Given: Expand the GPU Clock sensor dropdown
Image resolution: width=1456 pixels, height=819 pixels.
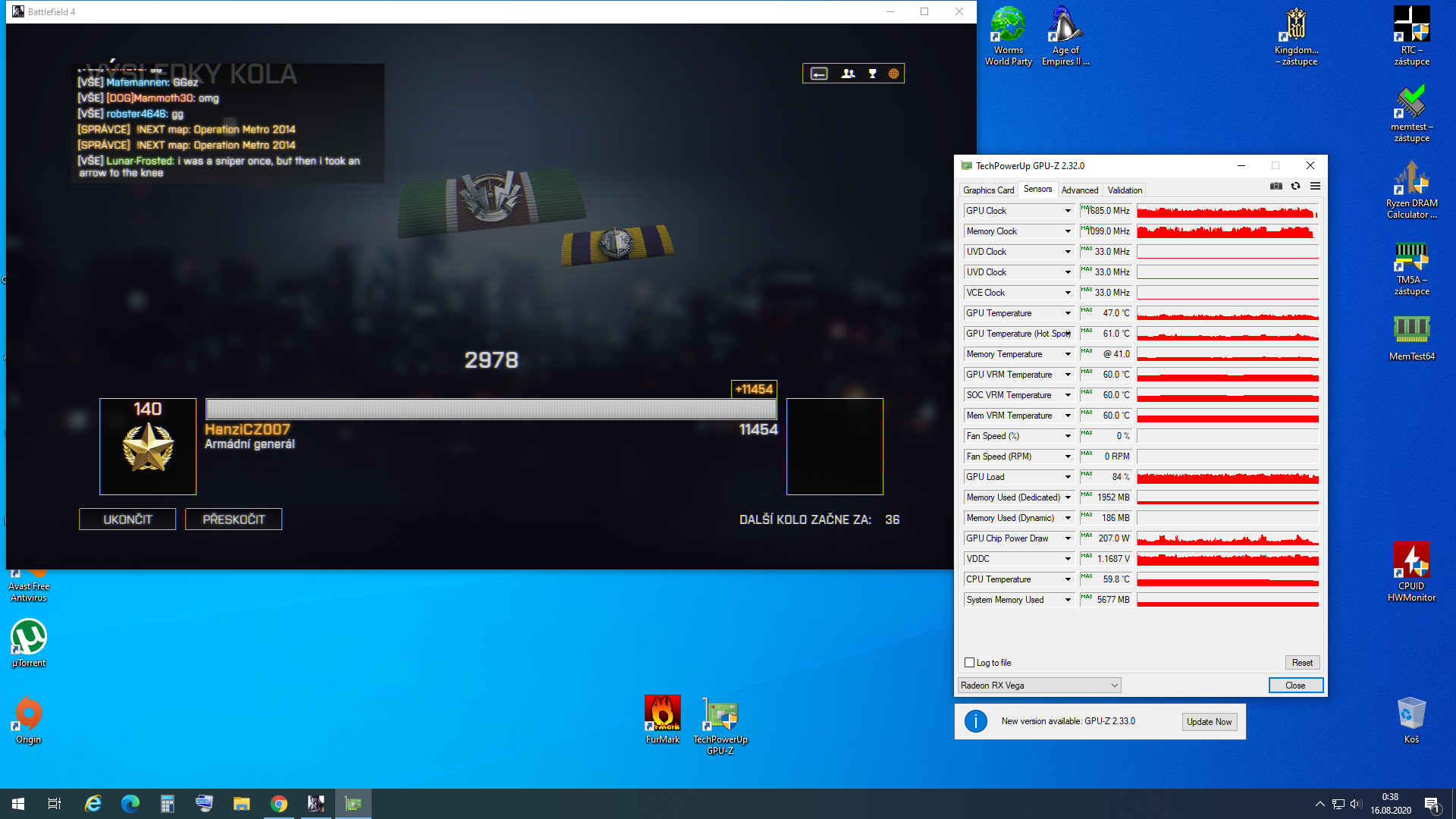Looking at the screenshot, I should point(1068,211).
